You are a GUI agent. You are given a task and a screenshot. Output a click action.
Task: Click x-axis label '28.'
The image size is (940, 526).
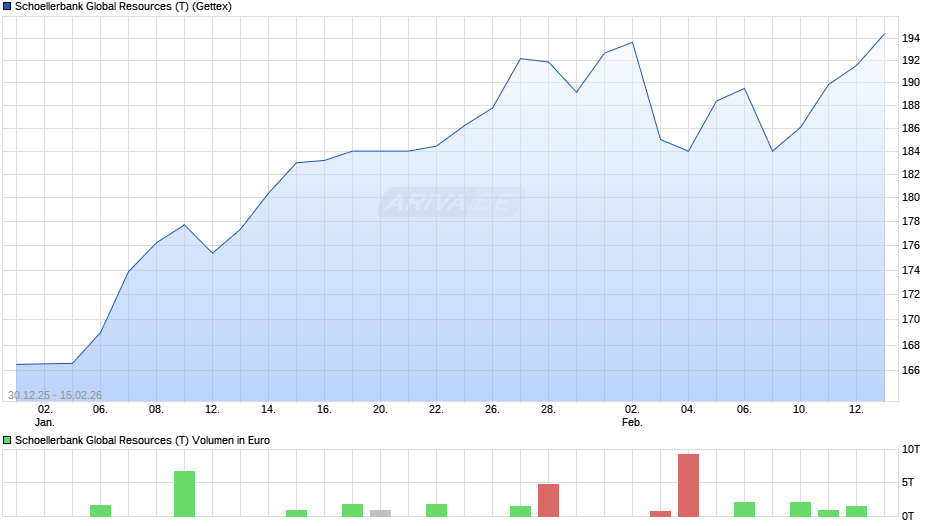(548, 410)
